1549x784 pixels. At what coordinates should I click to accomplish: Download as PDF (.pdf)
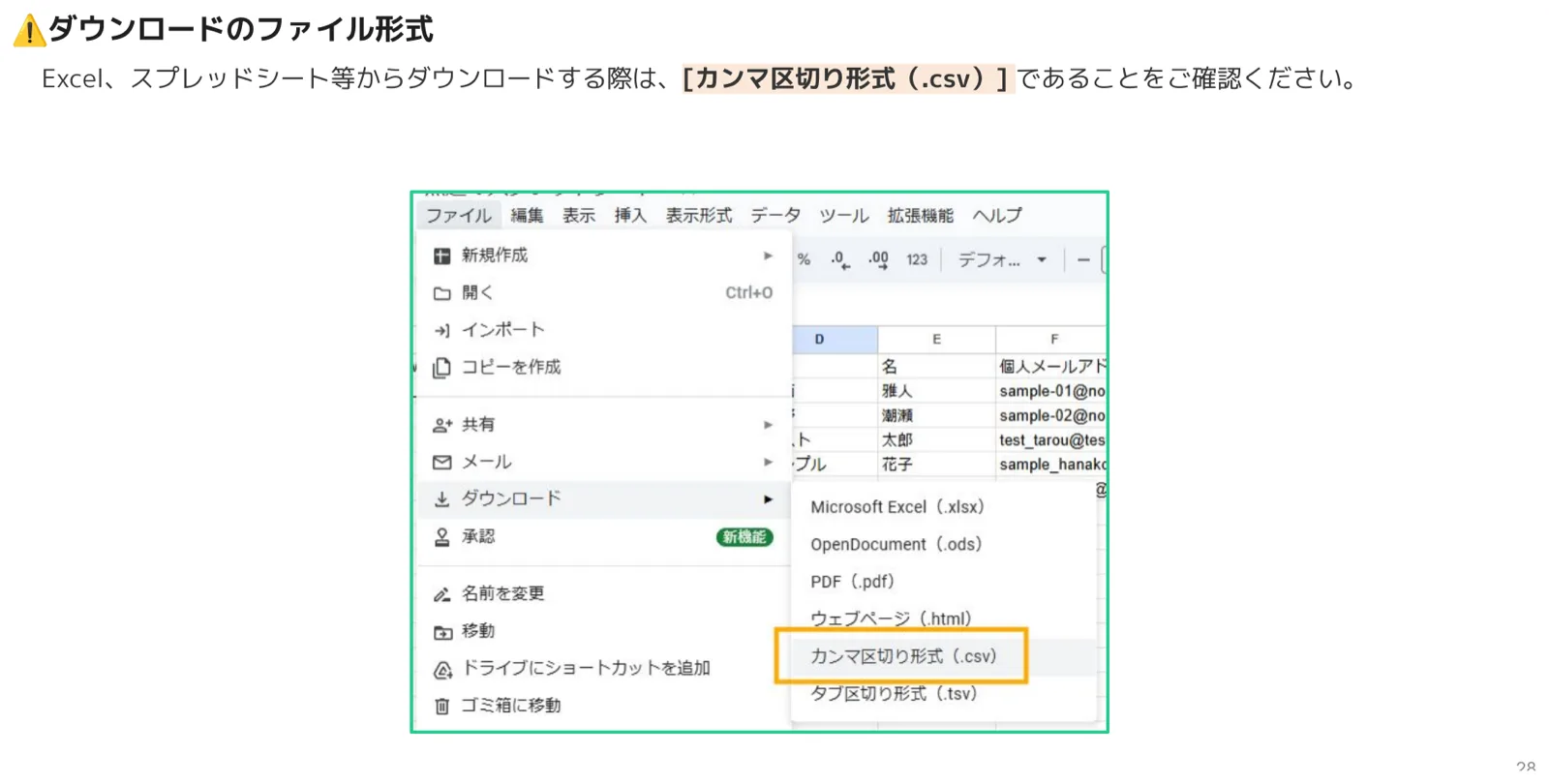click(944, 582)
